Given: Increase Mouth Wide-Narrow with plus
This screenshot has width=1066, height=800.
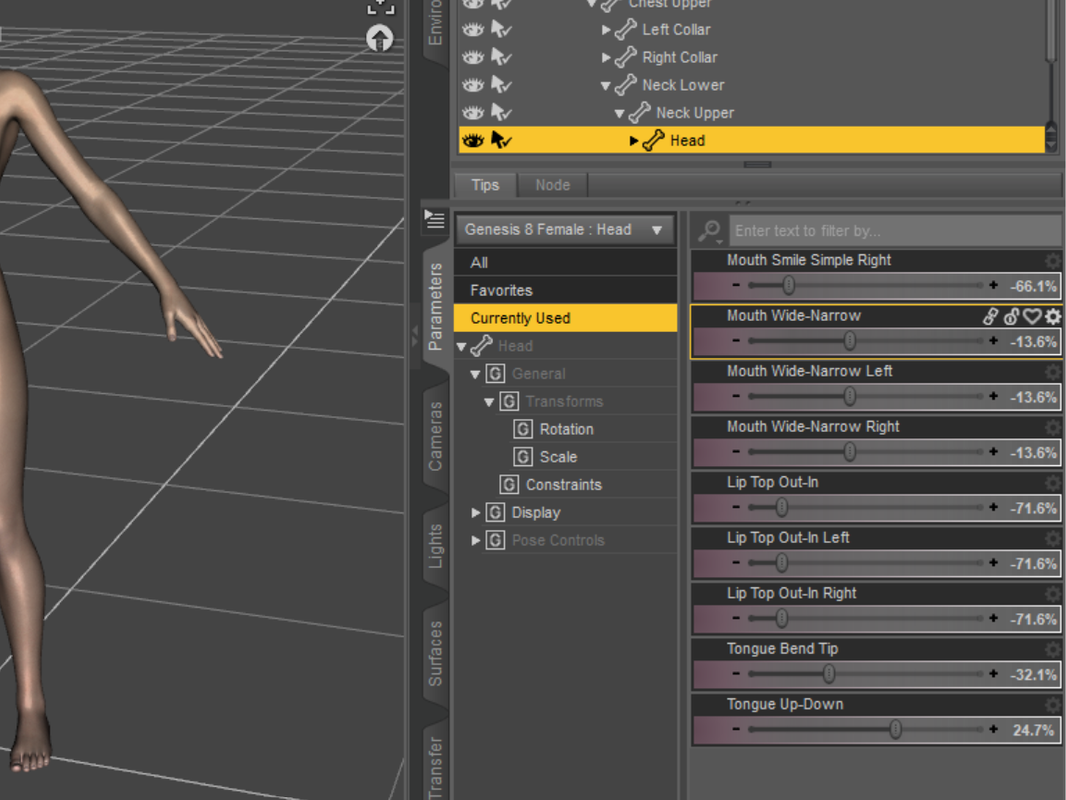Looking at the screenshot, I should [x=993, y=341].
